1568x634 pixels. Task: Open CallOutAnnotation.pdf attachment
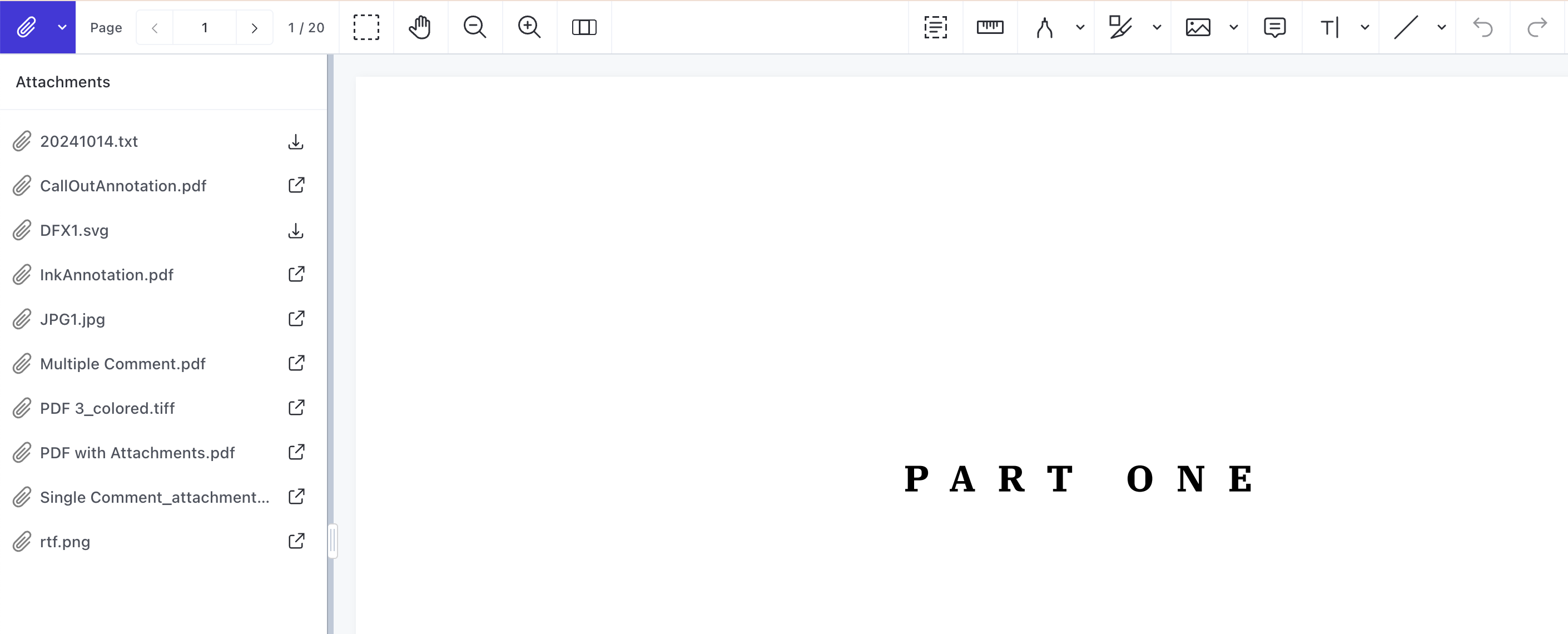coord(296,186)
